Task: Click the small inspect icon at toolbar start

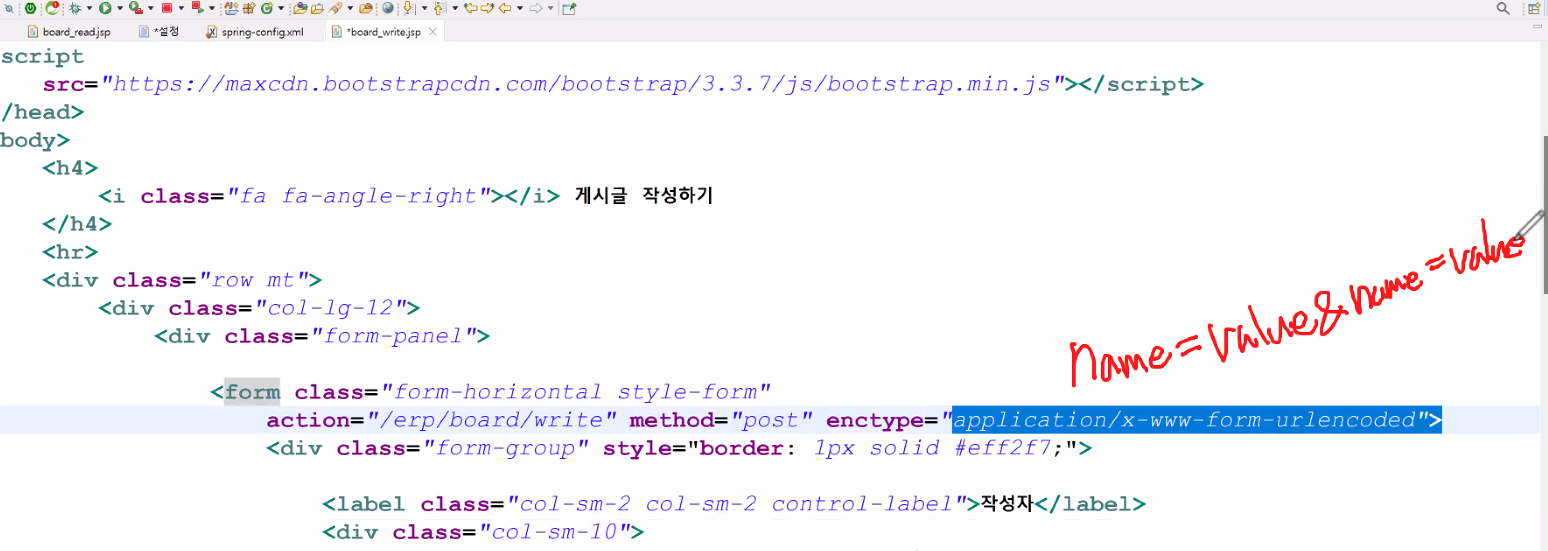Action: [x=9, y=8]
